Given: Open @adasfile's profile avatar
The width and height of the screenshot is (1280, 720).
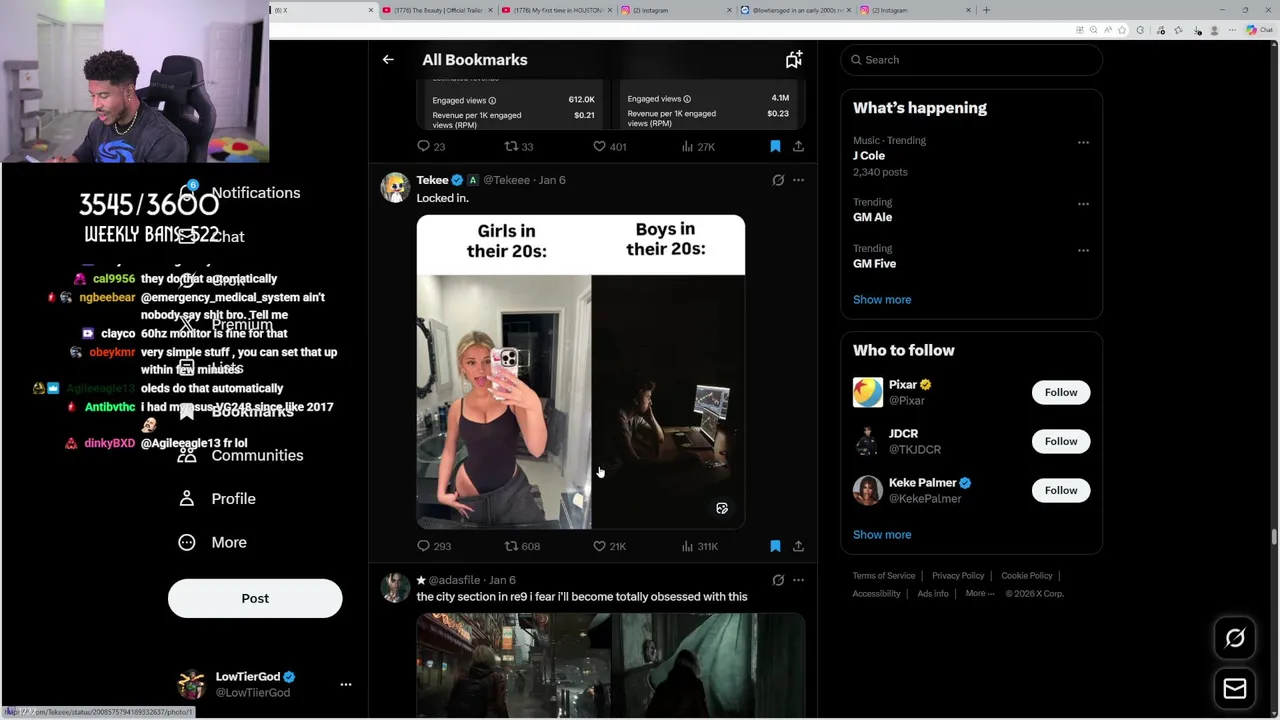Looking at the screenshot, I should click(x=396, y=587).
